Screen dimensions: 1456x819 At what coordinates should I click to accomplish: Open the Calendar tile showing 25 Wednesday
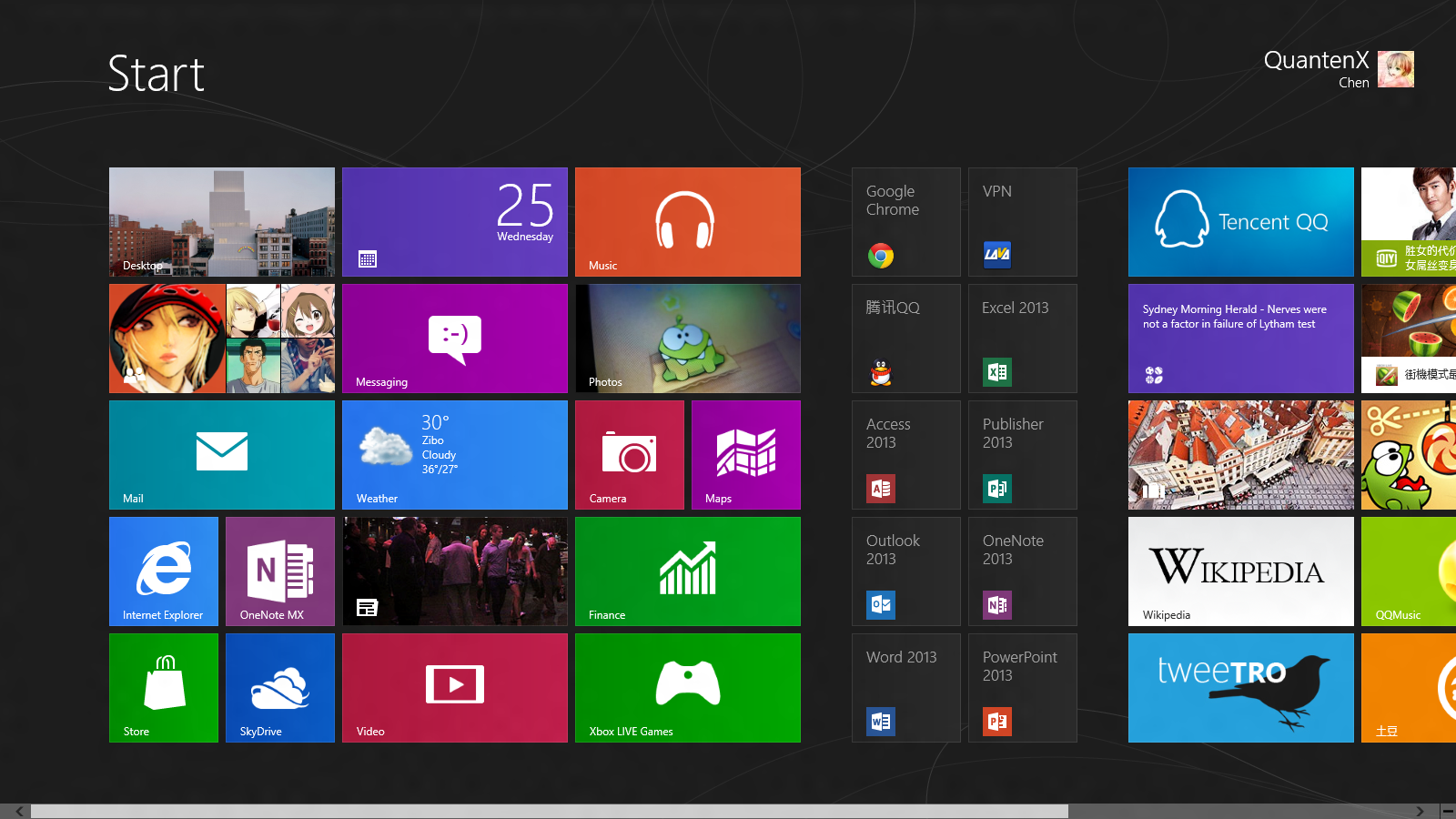455,222
